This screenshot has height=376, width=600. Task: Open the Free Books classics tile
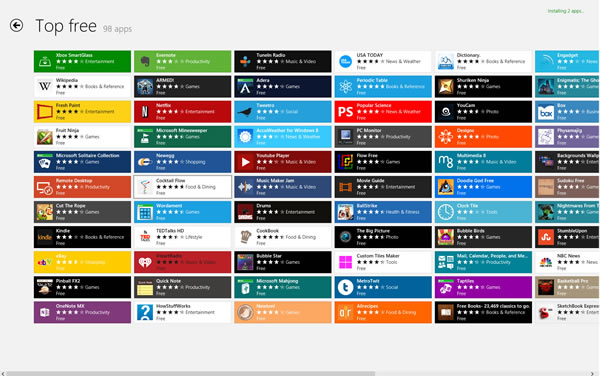point(483,313)
